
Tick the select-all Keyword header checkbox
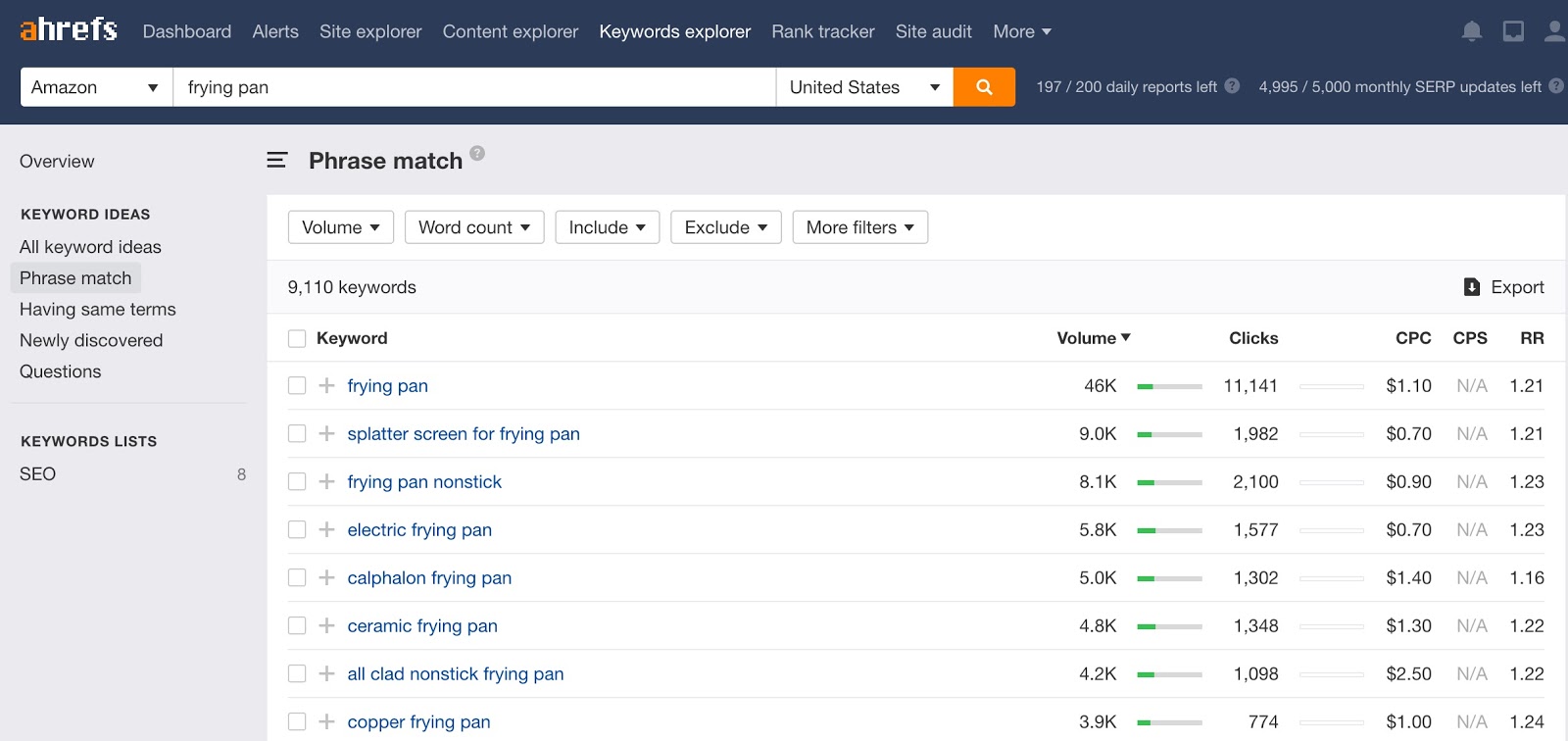click(297, 339)
